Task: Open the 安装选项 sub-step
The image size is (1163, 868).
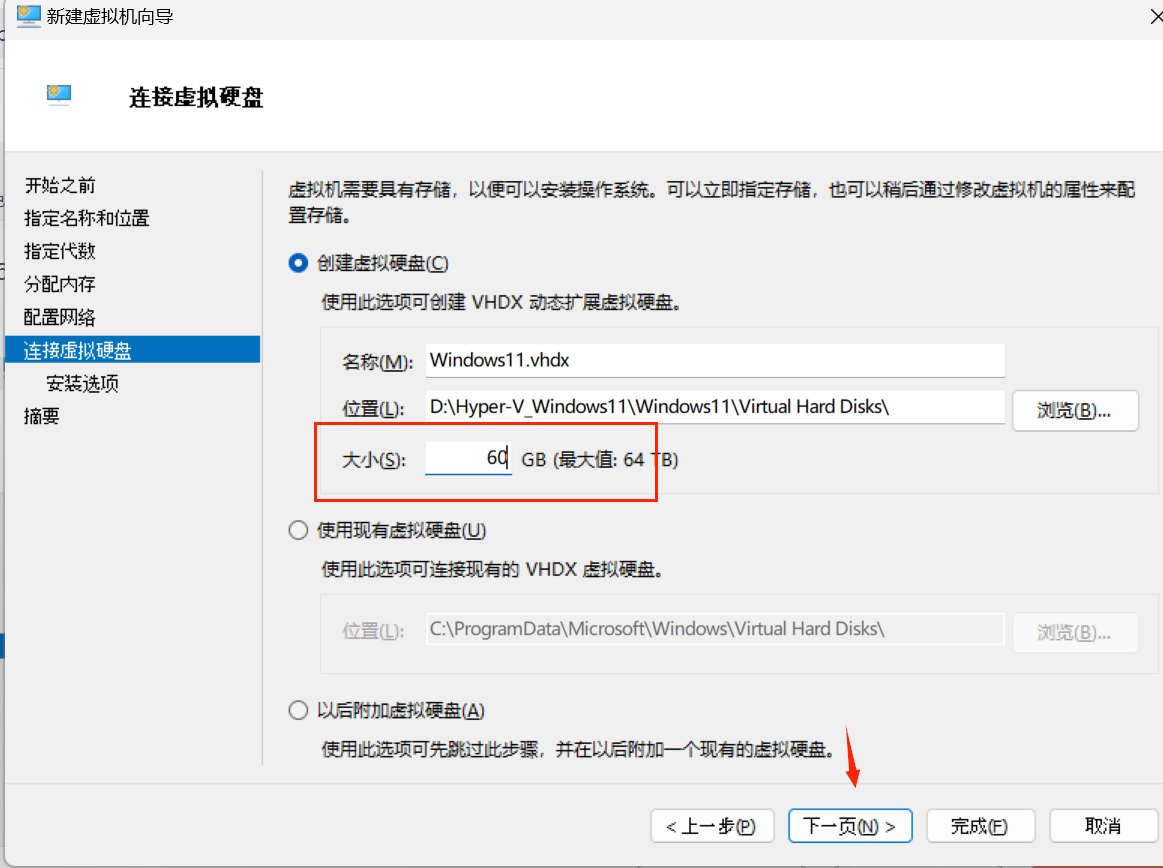Action: (x=82, y=384)
